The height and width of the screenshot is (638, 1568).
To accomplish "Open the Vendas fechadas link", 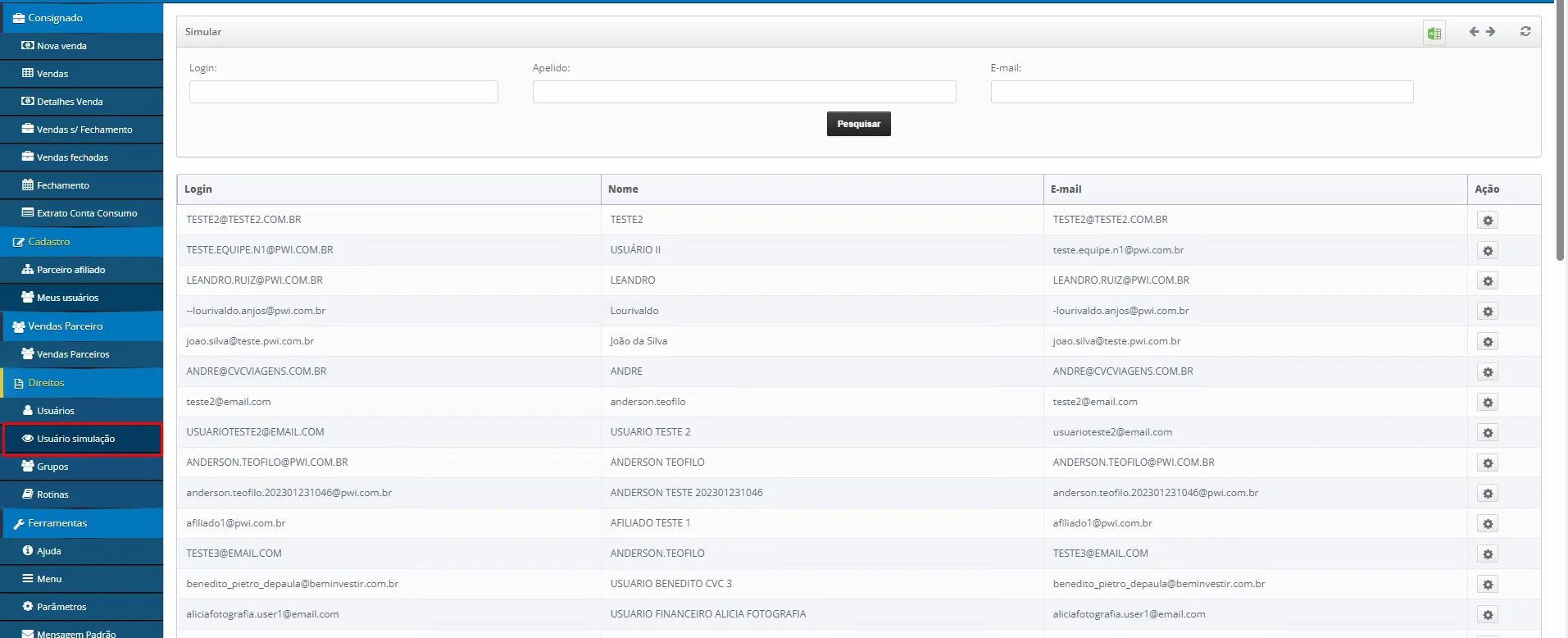I will coord(72,157).
